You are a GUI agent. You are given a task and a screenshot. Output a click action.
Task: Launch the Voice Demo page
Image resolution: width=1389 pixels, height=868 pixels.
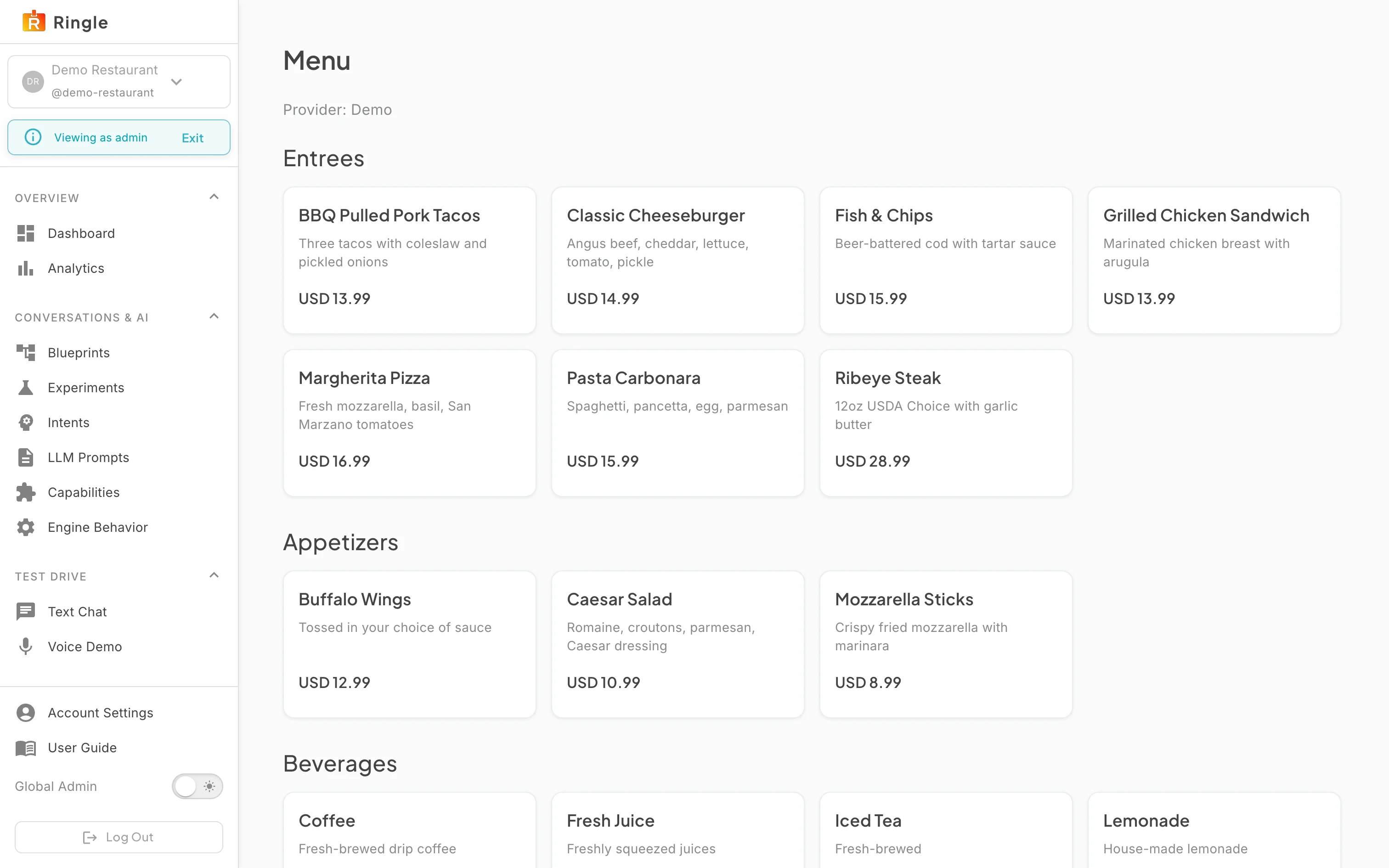pos(119,647)
